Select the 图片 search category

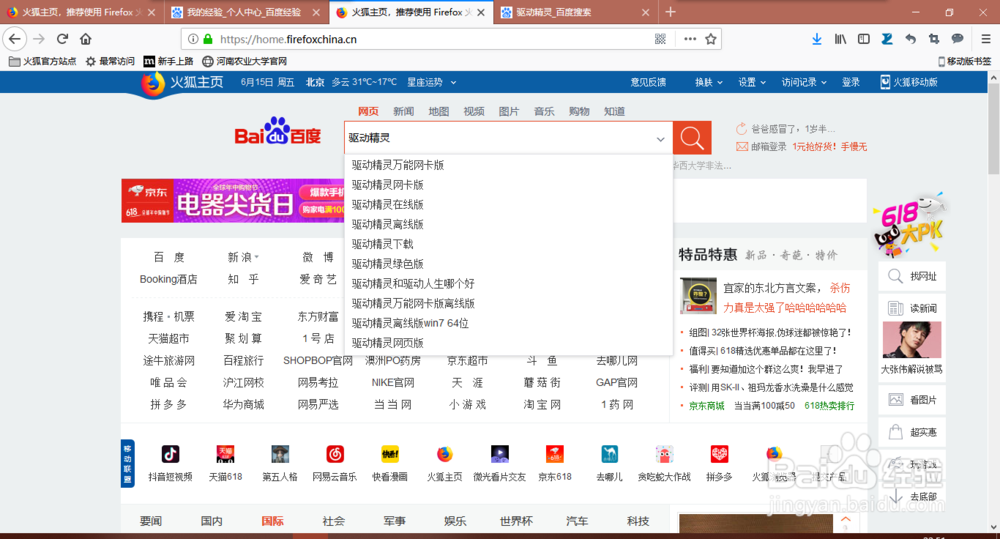point(508,112)
